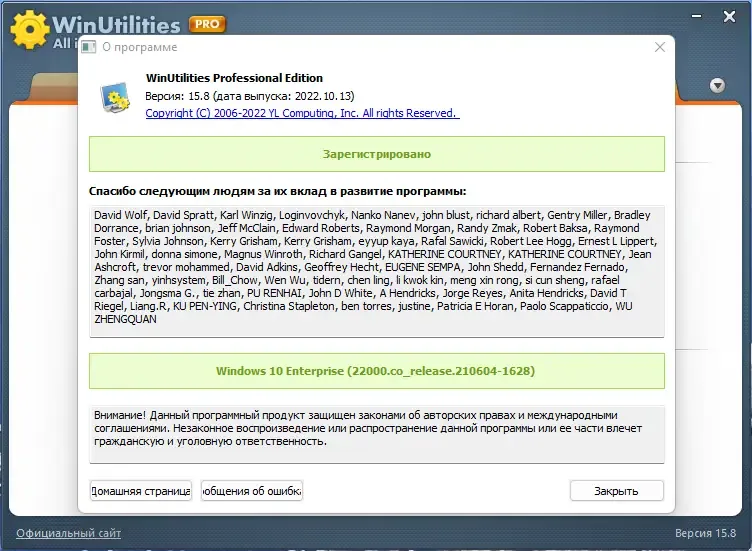Click the Зарегистрировано status banner

tap(377, 154)
